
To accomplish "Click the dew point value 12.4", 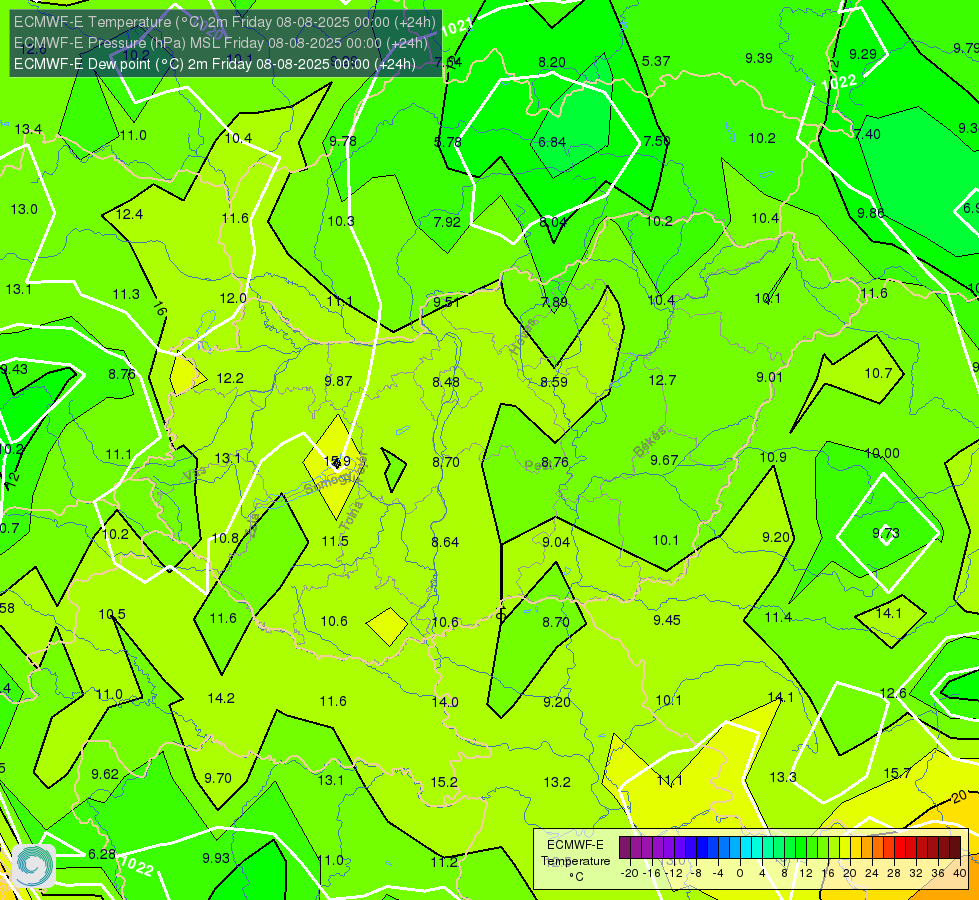I will click(x=129, y=214).
